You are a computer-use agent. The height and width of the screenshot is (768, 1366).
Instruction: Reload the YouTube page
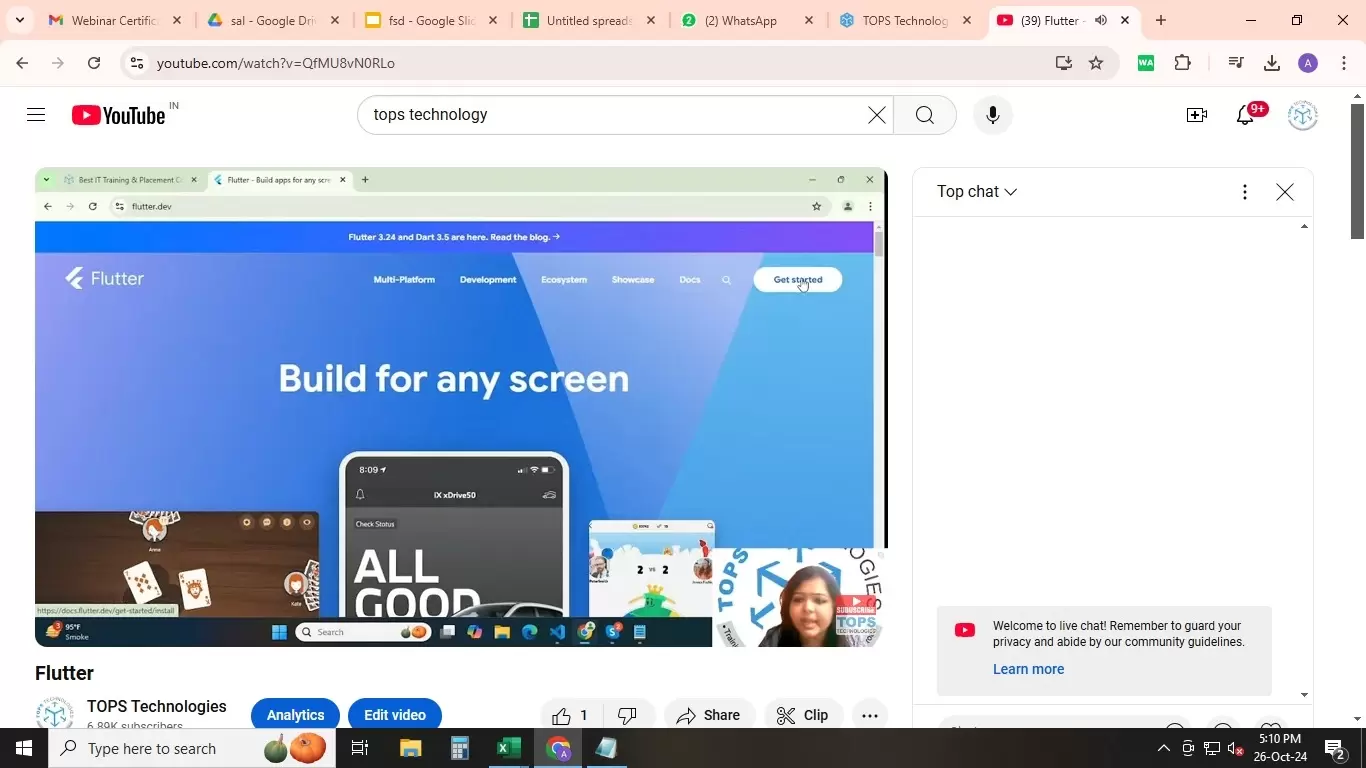(x=94, y=63)
